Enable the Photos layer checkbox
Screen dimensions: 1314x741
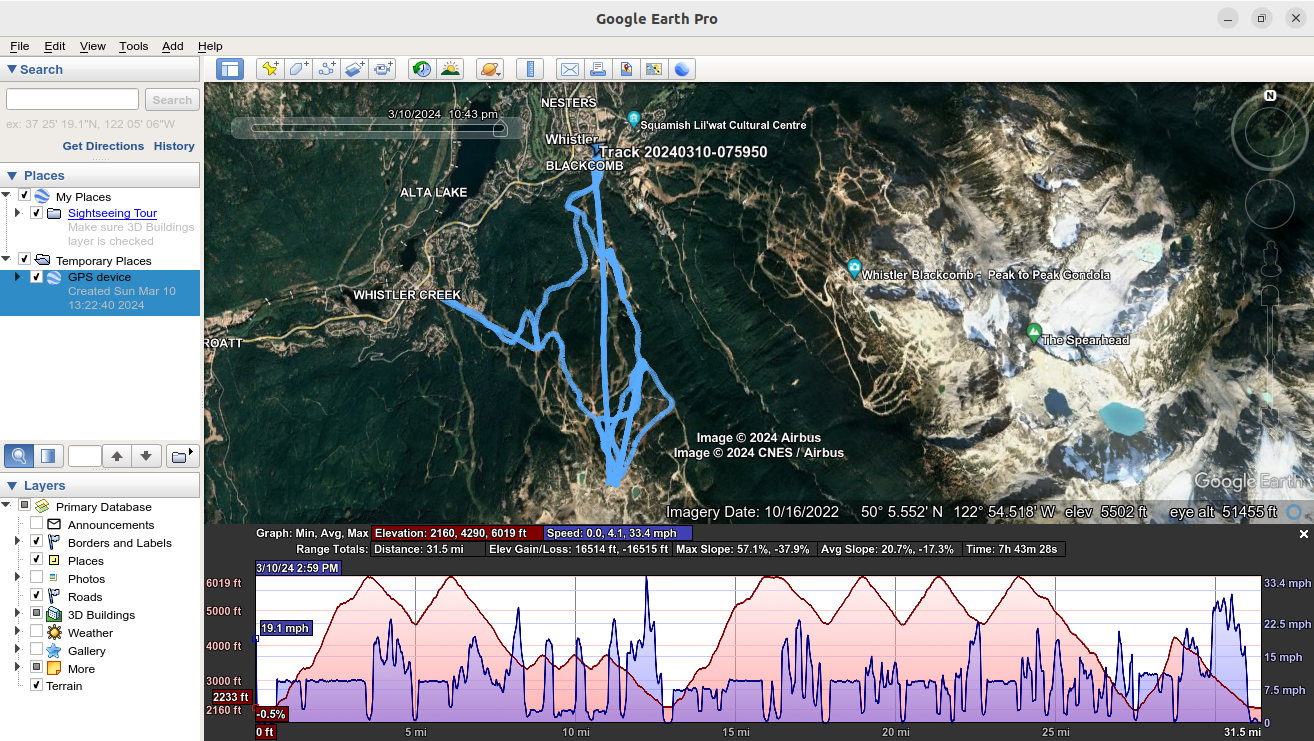(x=37, y=578)
